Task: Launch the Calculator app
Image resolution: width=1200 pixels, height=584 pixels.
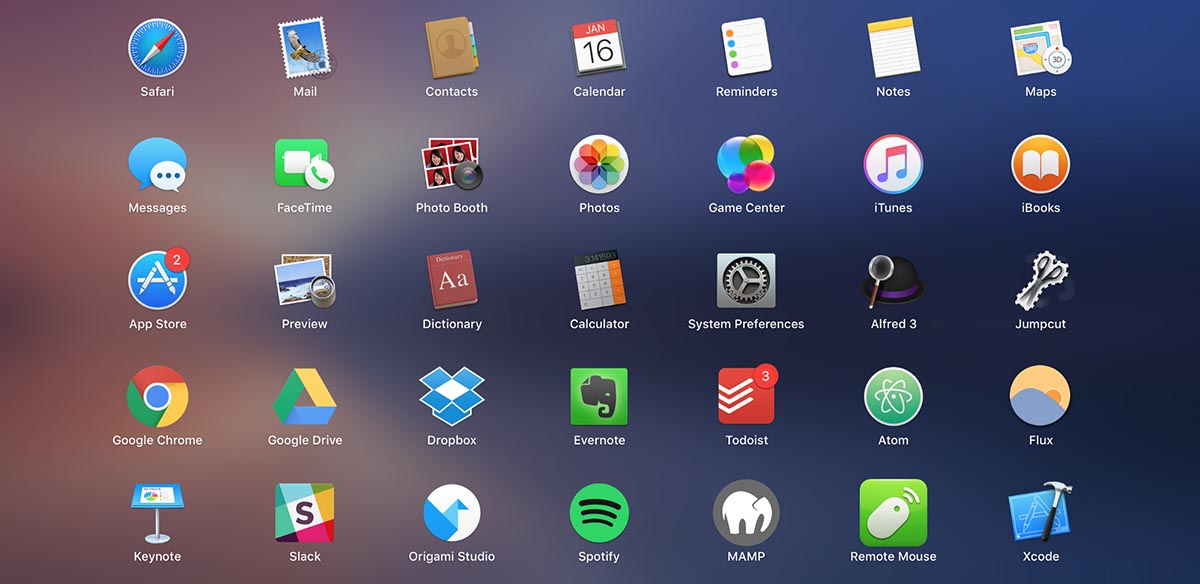Action: (599, 280)
